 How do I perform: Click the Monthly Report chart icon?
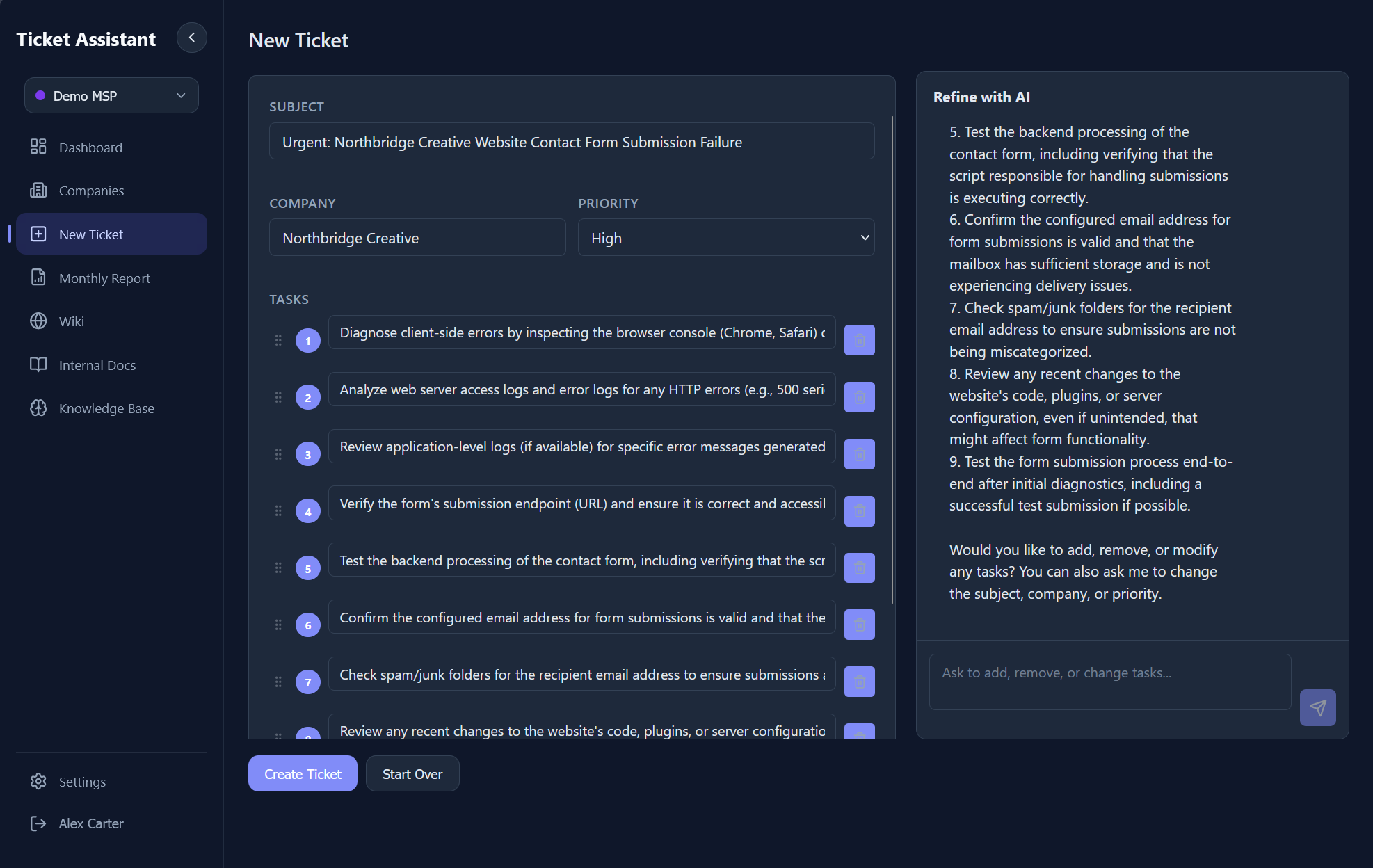(39, 278)
